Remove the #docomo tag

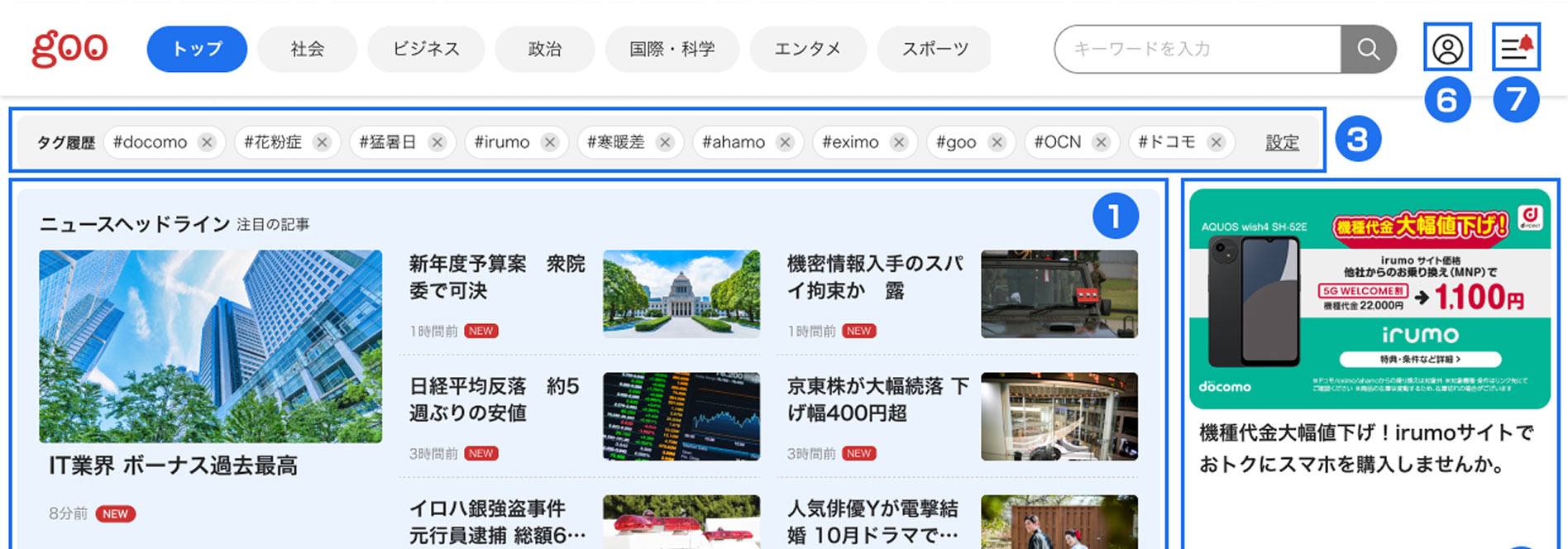[x=208, y=142]
